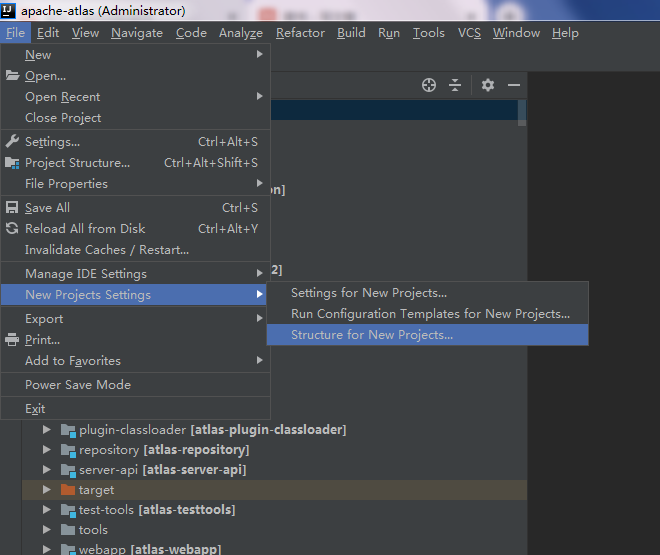This screenshot has height=555, width=660.
Task: Open the Refactor menu
Action: coord(300,33)
